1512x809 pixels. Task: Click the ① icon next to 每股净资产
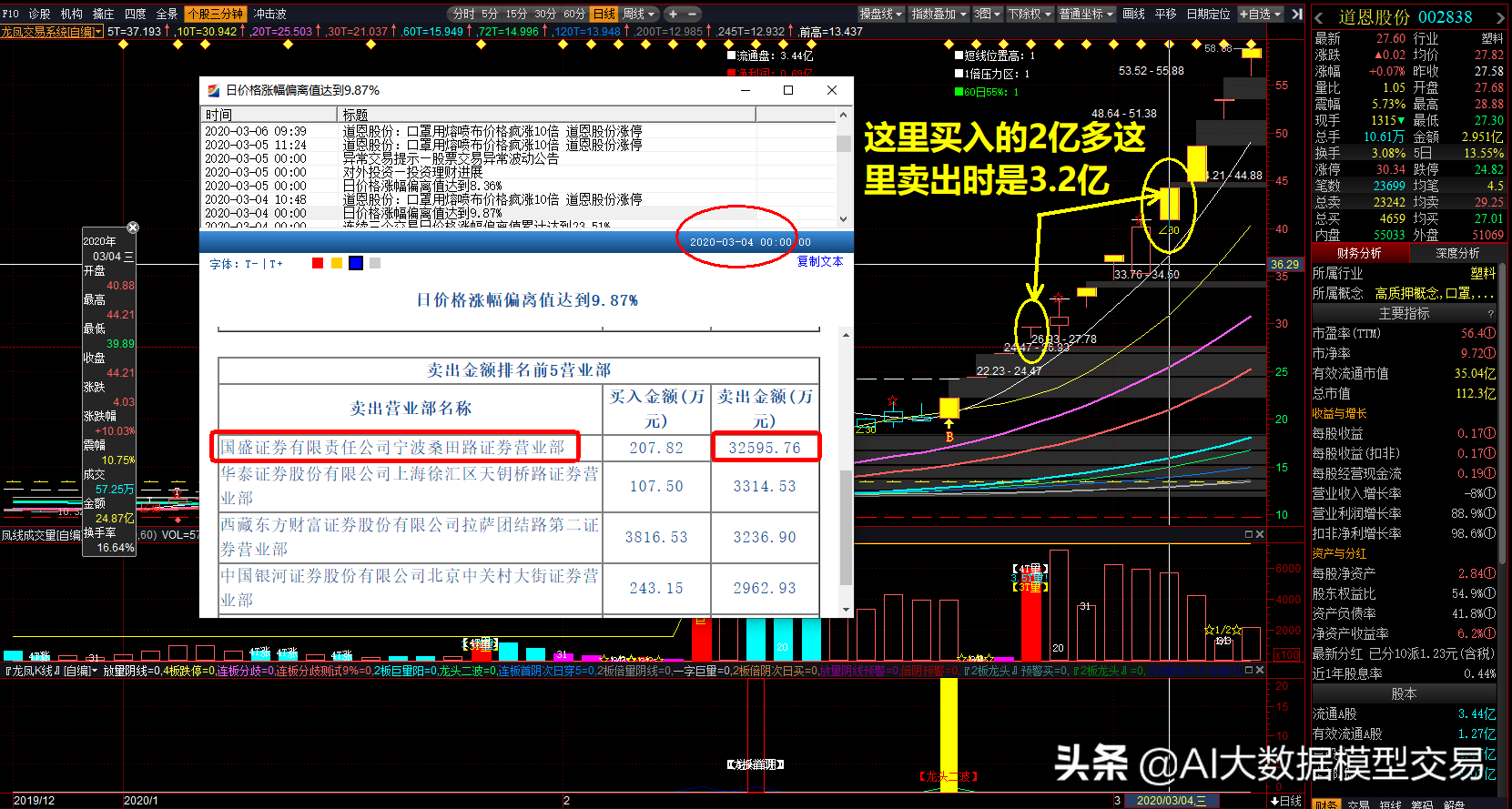(x=1490, y=574)
